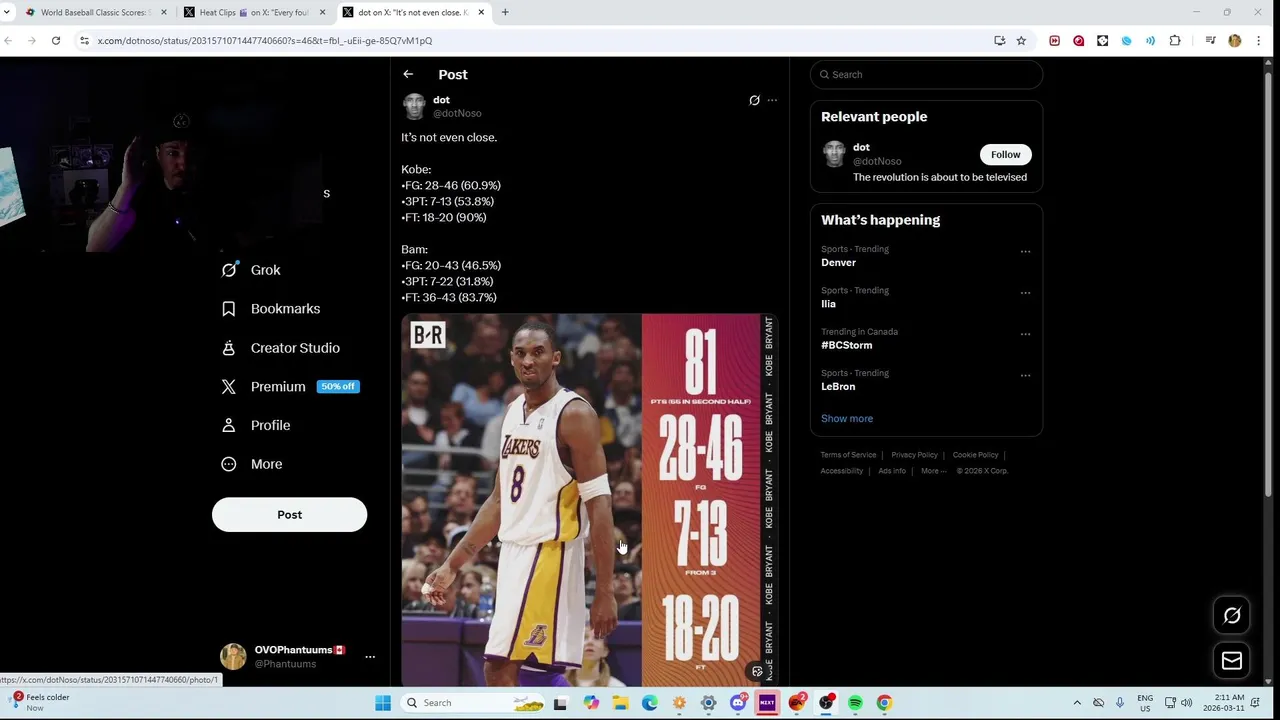Expand the footer More options
Image resolution: width=1280 pixels, height=720 pixels.
[932, 471]
